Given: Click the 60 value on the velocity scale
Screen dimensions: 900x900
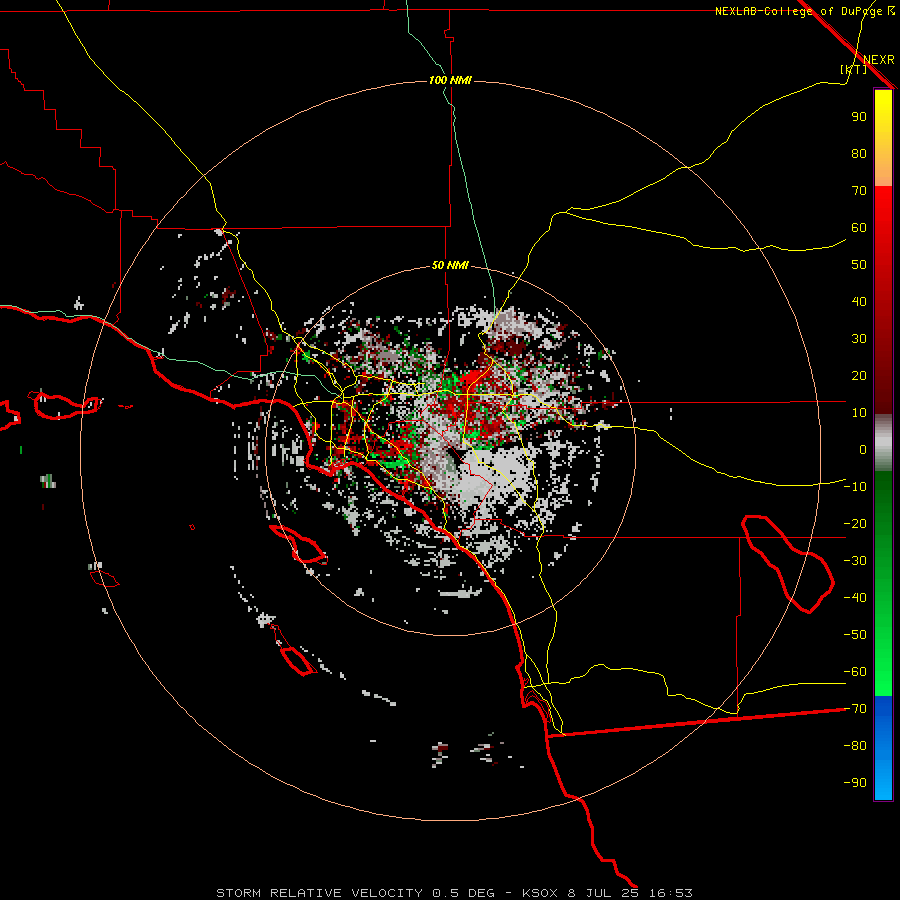Looking at the screenshot, I should [859, 227].
